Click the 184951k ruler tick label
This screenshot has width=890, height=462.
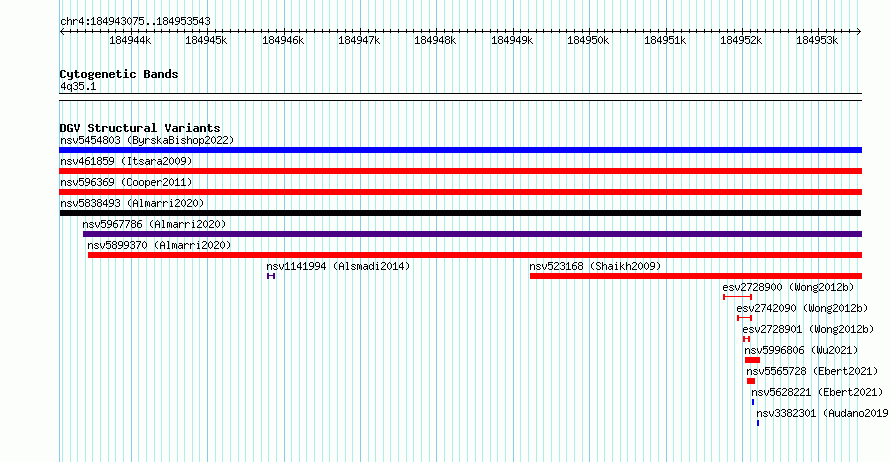665,40
